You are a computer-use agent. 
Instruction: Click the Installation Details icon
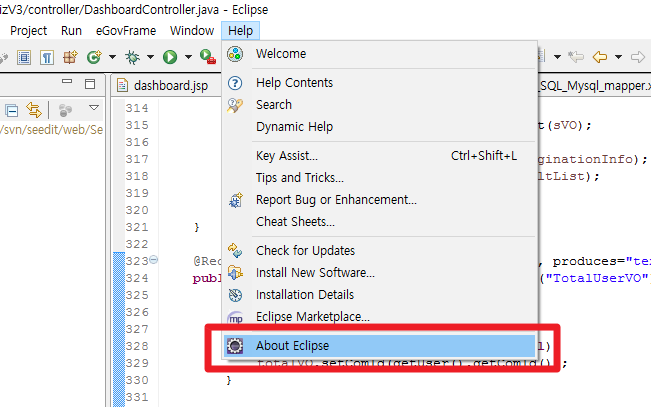235,295
